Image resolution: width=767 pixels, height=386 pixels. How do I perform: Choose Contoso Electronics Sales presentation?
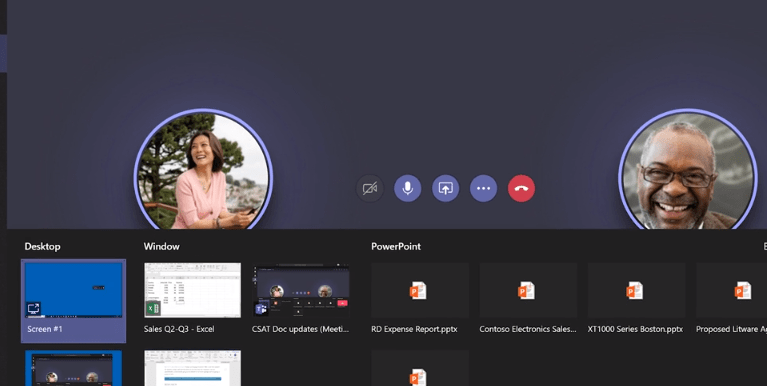pyautogui.click(x=528, y=291)
